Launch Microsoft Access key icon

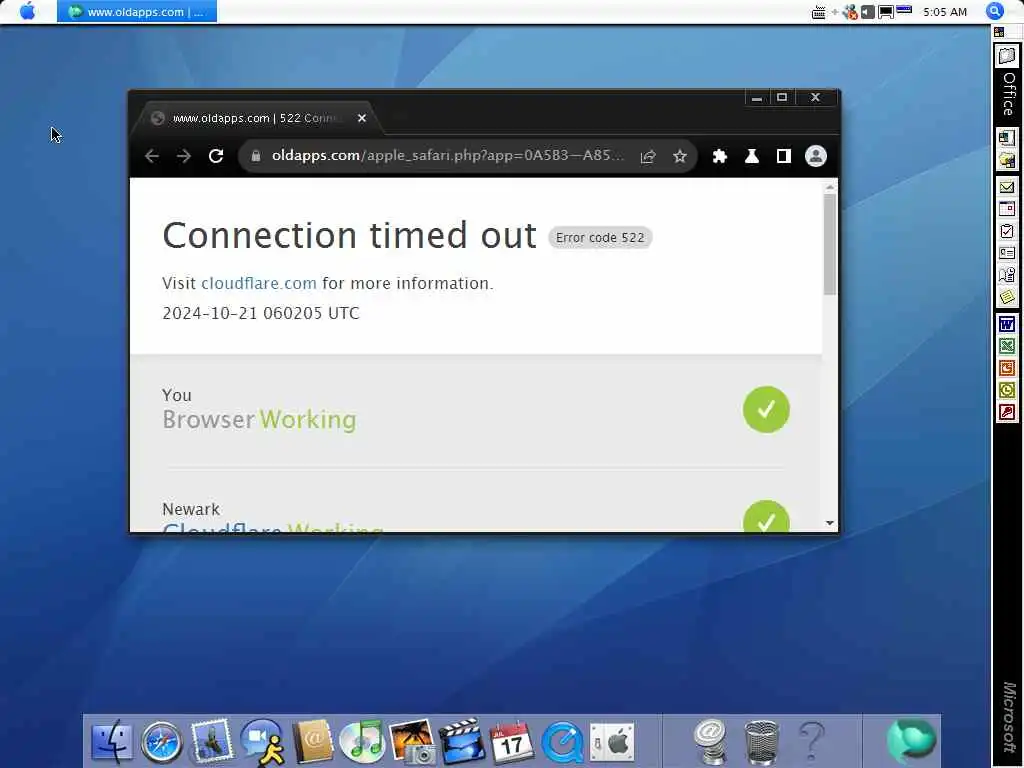1006,412
